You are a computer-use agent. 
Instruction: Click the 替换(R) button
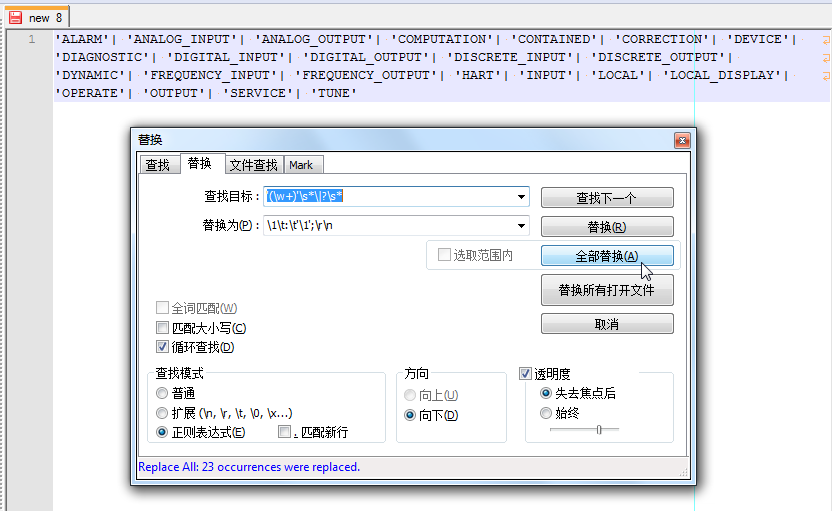[606, 227]
